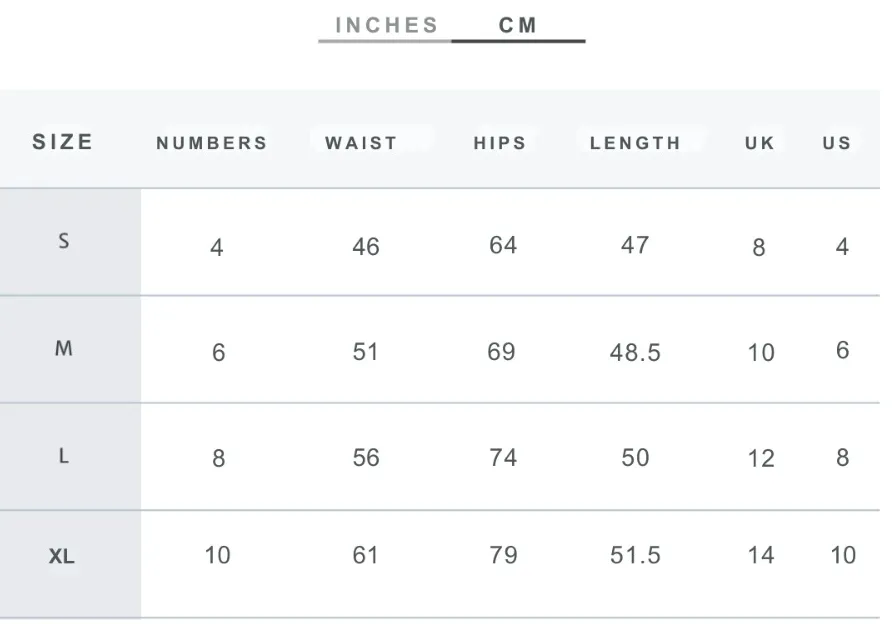Click UK size 14 in XL row
This screenshot has height=624, width=896.
point(761,555)
